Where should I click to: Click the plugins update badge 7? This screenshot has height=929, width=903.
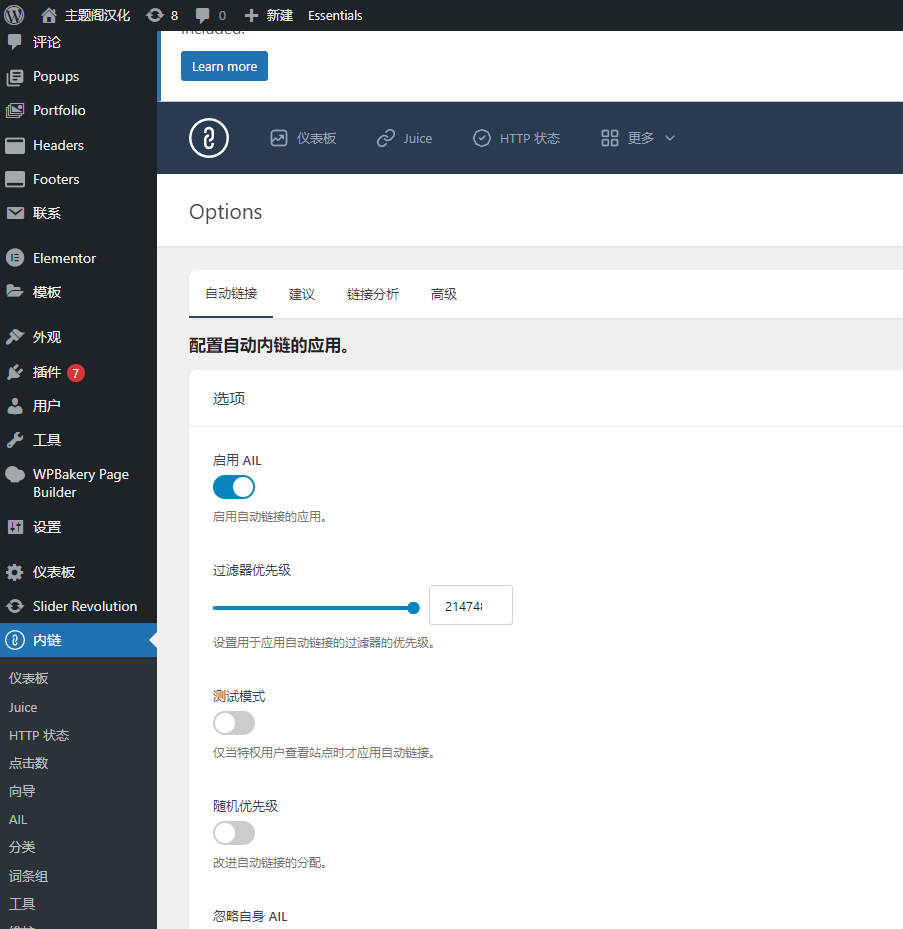76,373
